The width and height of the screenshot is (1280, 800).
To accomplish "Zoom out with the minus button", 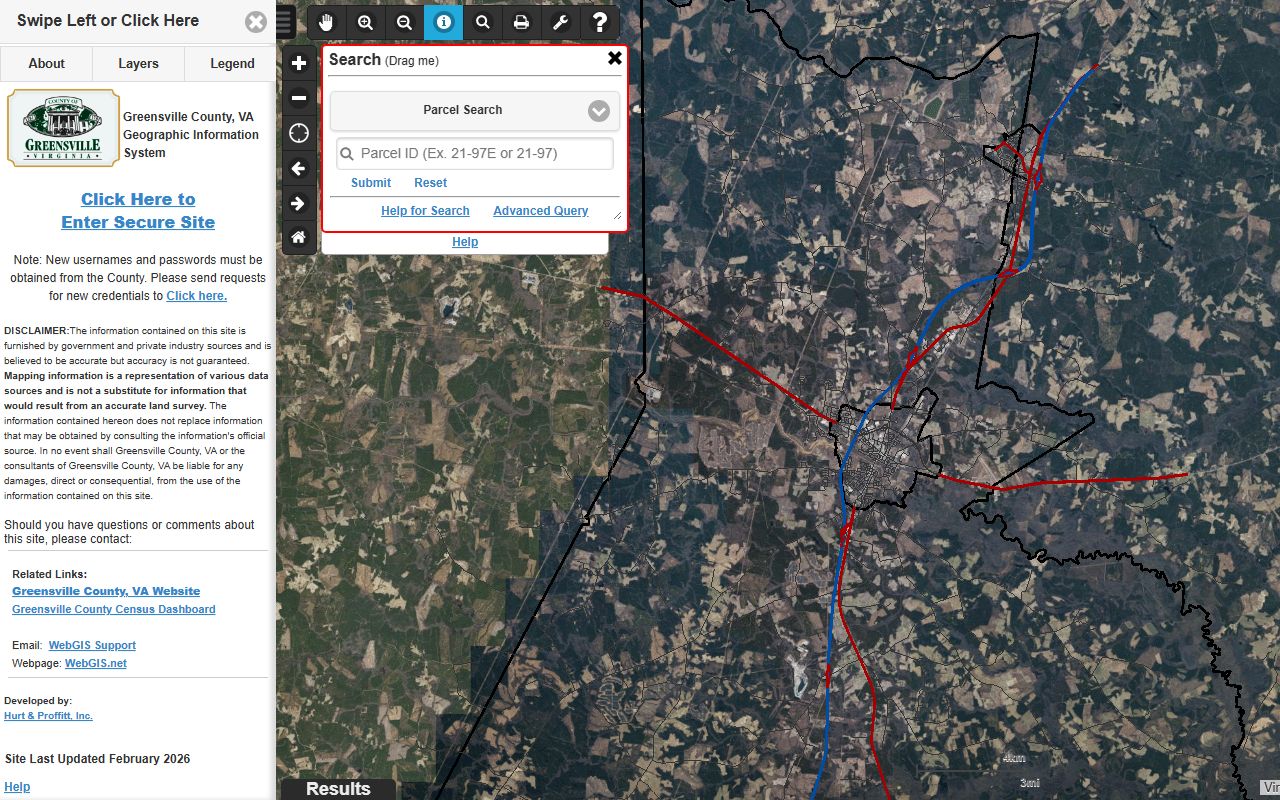I will (299, 98).
